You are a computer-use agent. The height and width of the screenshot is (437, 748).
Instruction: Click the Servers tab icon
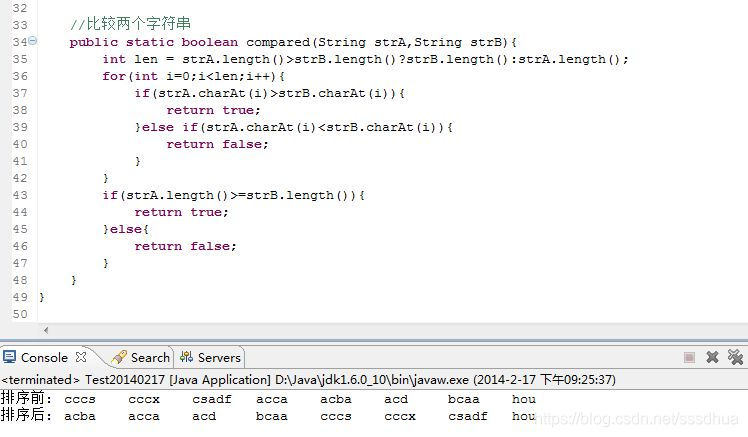click(187, 357)
